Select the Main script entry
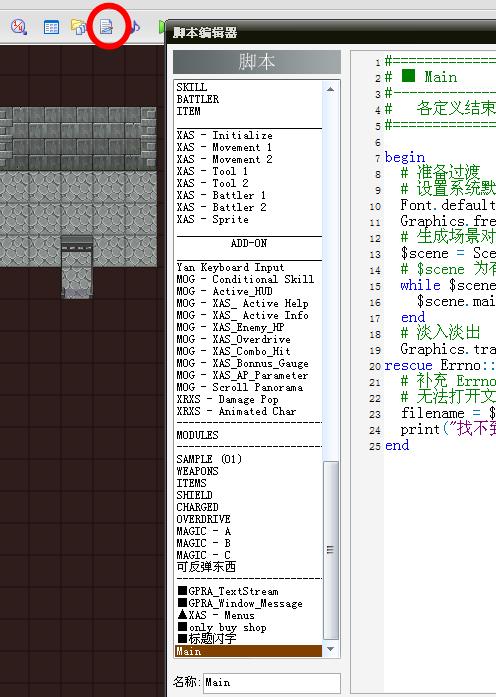The width and height of the screenshot is (496, 697). [x=248, y=651]
